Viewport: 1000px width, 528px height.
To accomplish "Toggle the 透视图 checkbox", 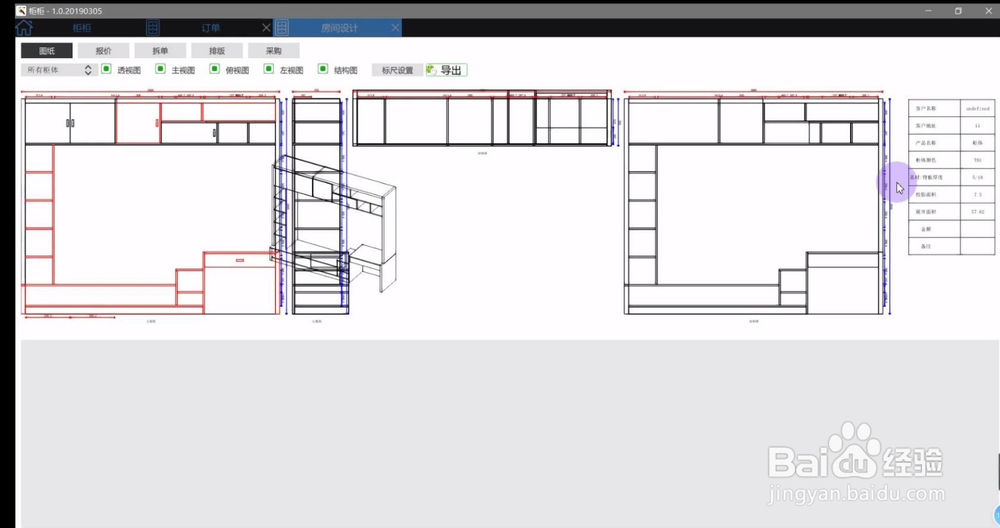I will [107, 69].
